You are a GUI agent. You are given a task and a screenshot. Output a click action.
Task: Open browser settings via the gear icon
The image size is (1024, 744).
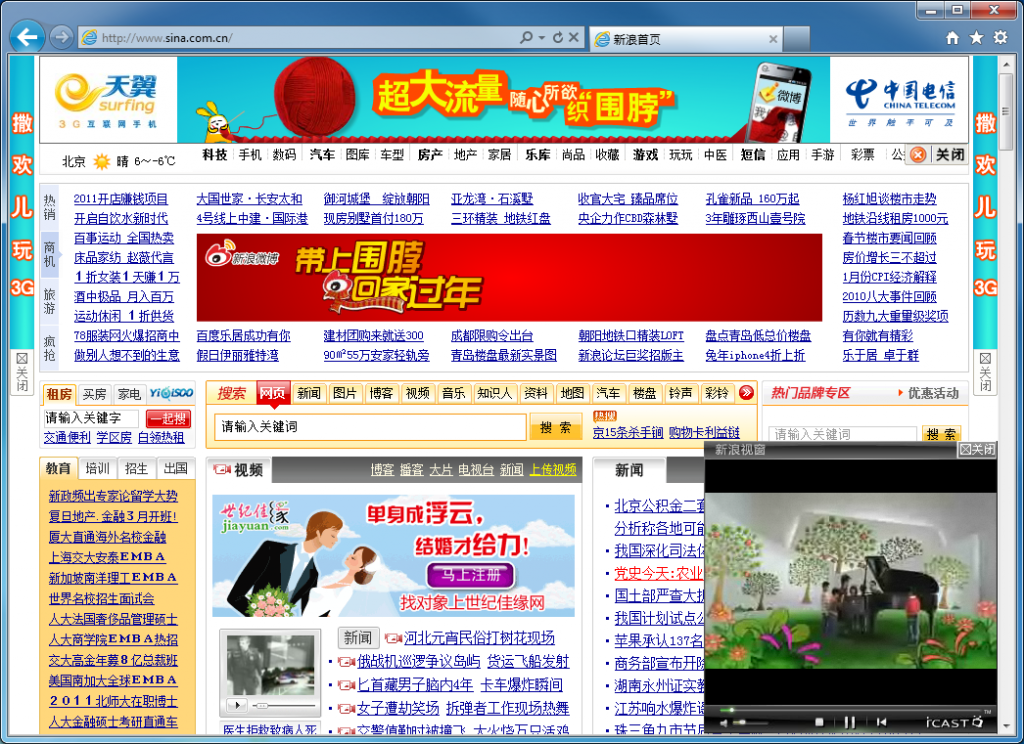(x=1001, y=36)
